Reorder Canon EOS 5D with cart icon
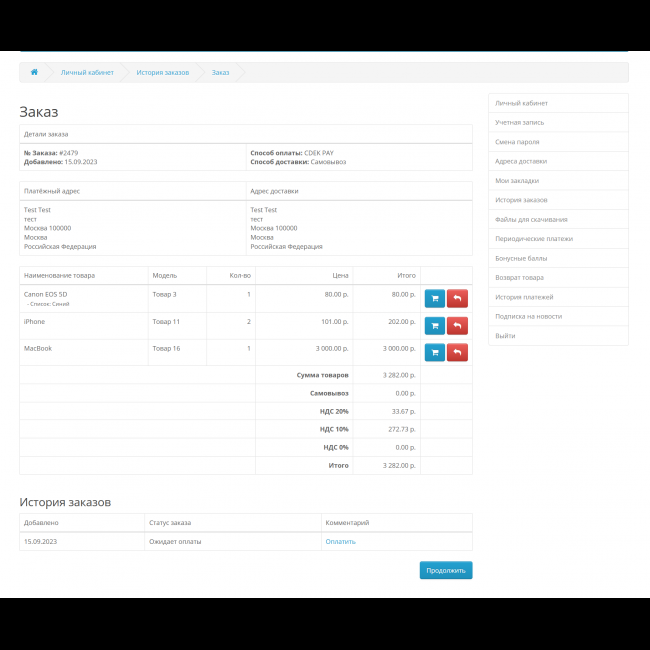The height and width of the screenshot is (650, 650). pyautogui.click(x=435, y=298)
